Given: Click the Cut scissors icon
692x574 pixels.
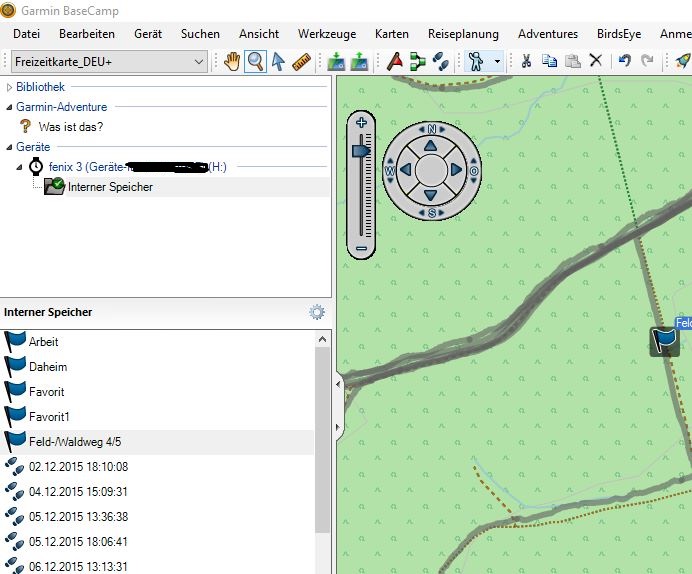Looking at the screenshot, I should [526, 61].
